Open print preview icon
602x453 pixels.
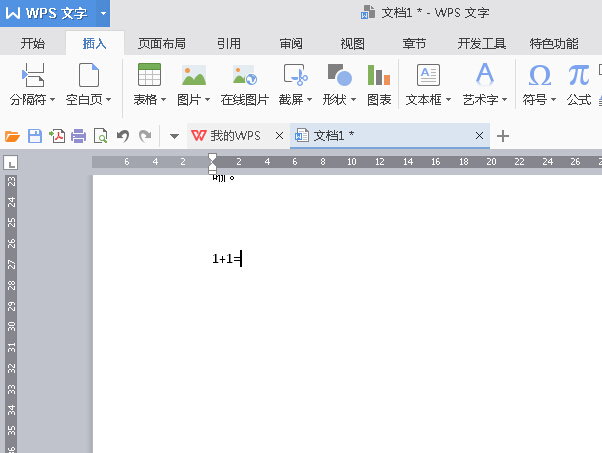coord(100,136)
